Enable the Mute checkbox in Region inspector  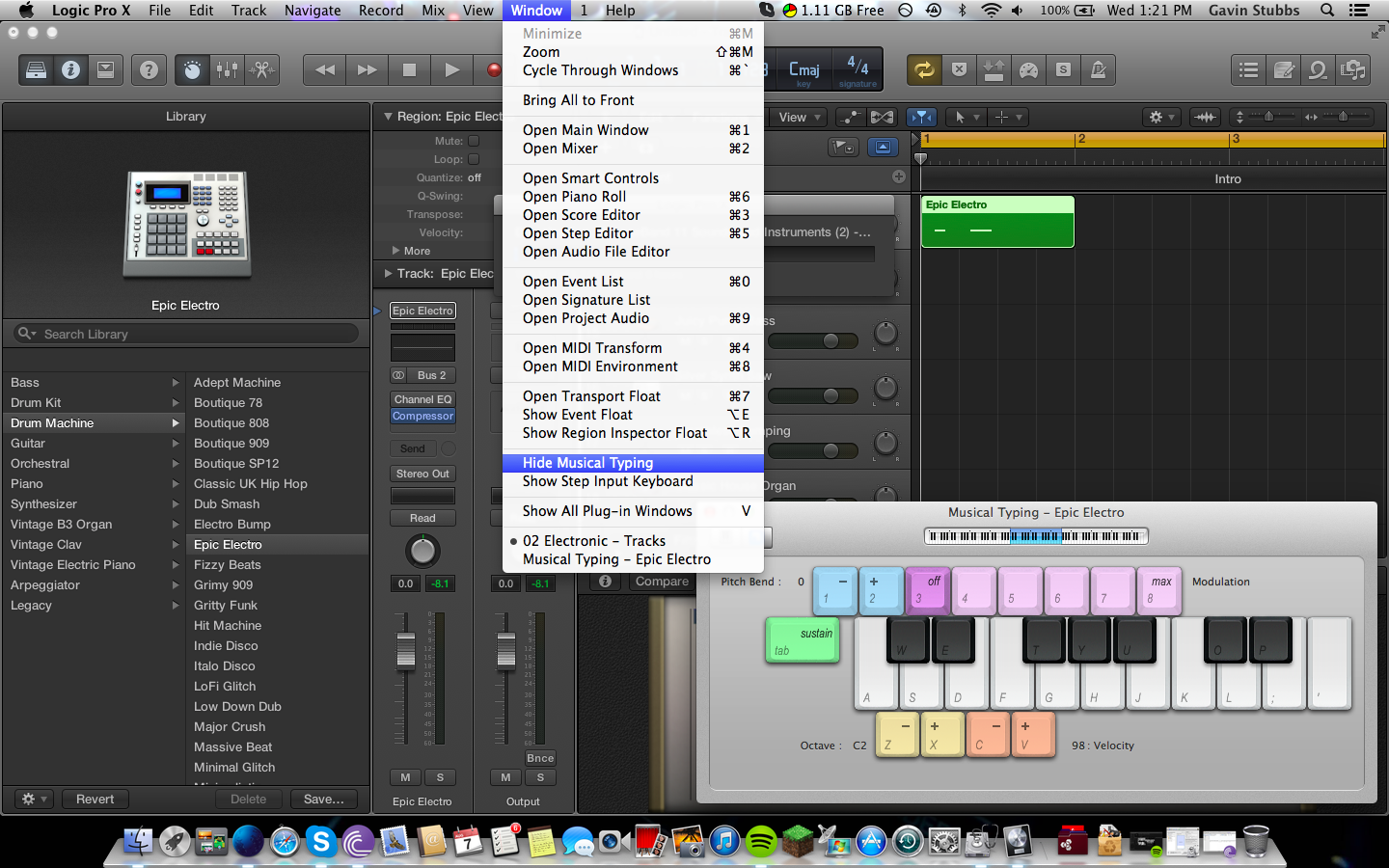tap(474, 141)
